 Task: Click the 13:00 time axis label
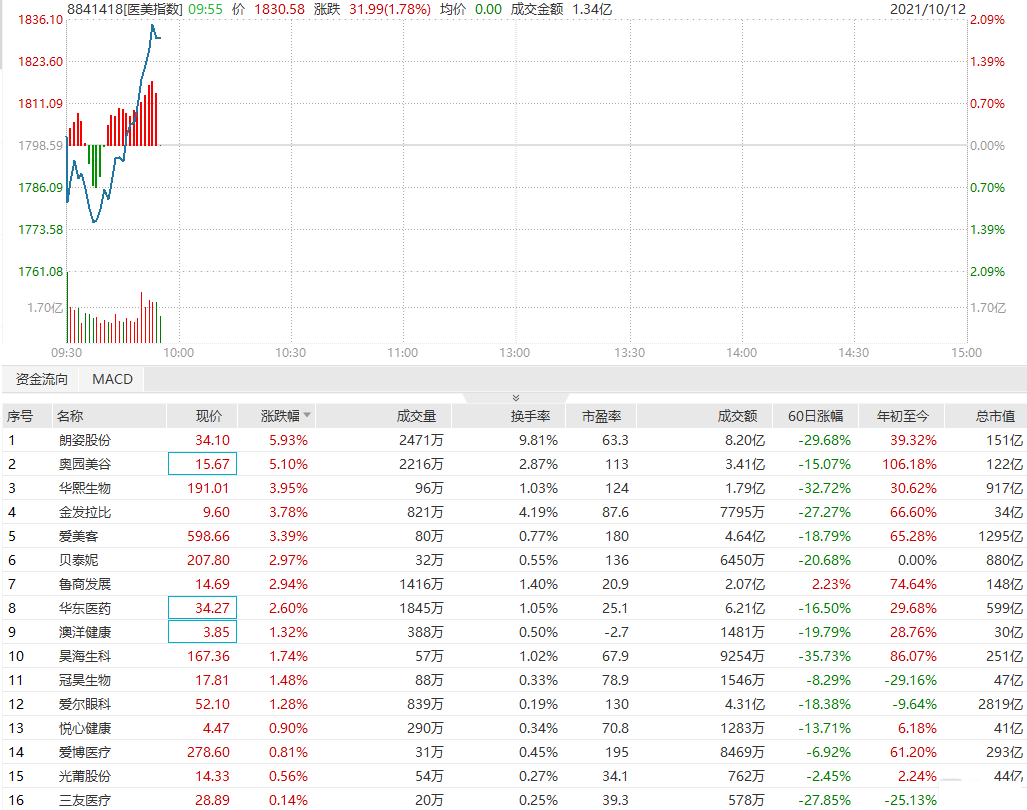point(515,353)
